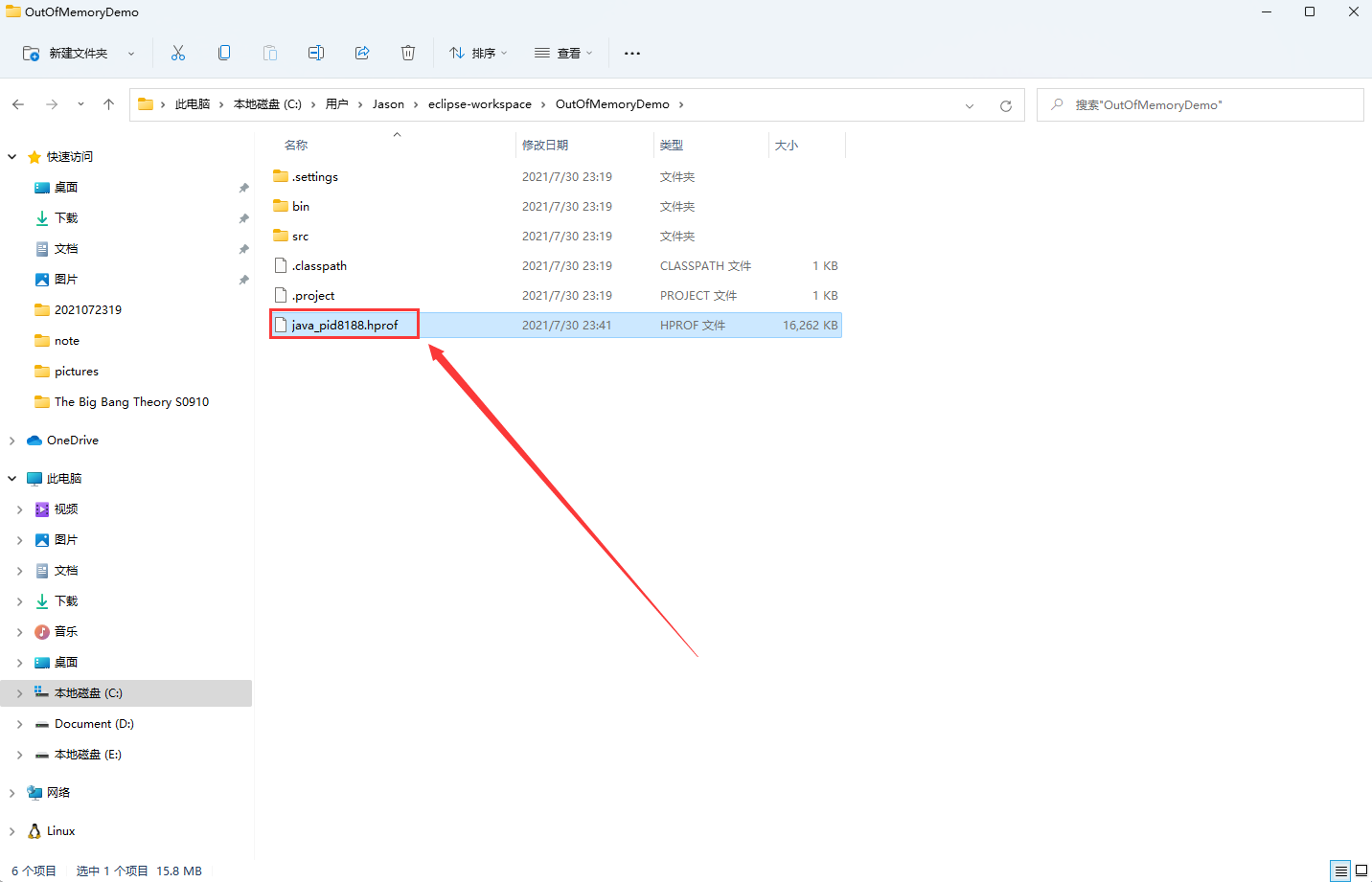Go up one directory level

point(109,104)
